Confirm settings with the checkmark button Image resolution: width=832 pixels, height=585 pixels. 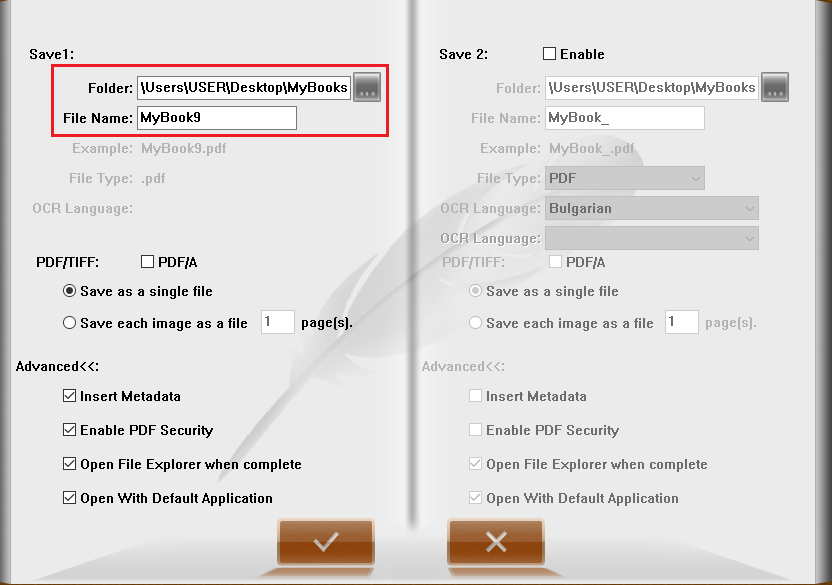click(326, 541)
